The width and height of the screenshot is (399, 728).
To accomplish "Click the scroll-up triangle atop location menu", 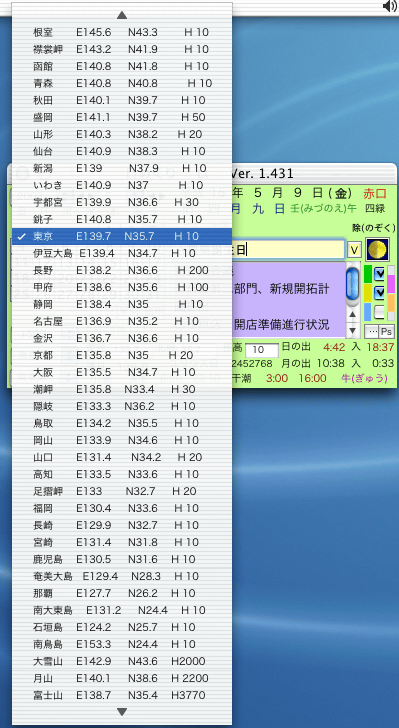I will click(x=122, y=15).
